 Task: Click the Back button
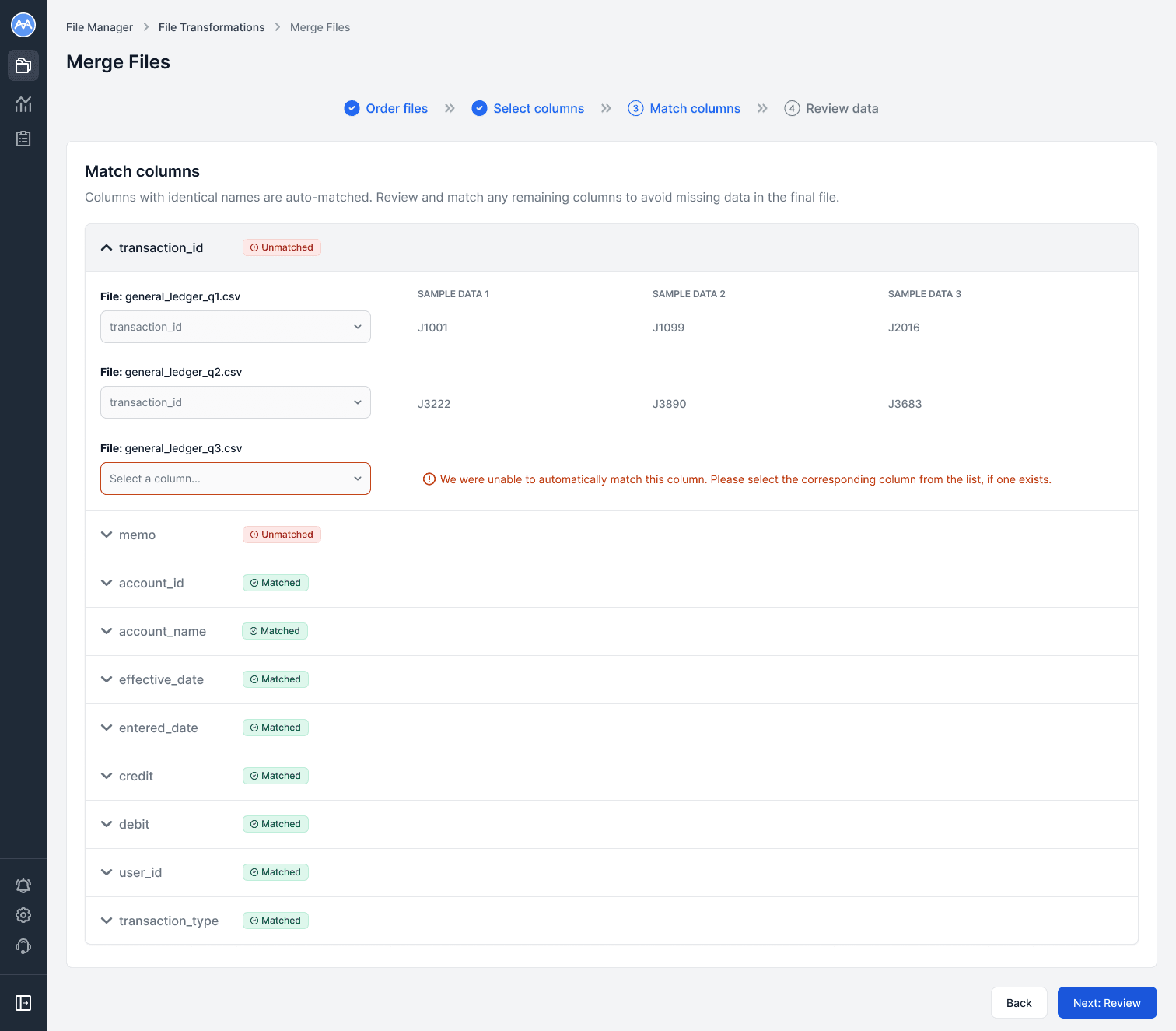point(1019,1003)
